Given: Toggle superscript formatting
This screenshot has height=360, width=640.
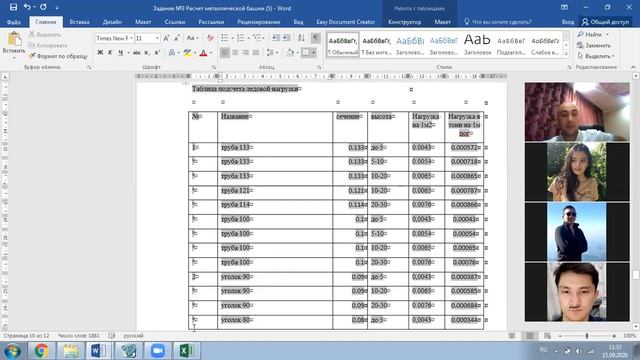Looking at the screenshot, I should (x=157, y=53).
